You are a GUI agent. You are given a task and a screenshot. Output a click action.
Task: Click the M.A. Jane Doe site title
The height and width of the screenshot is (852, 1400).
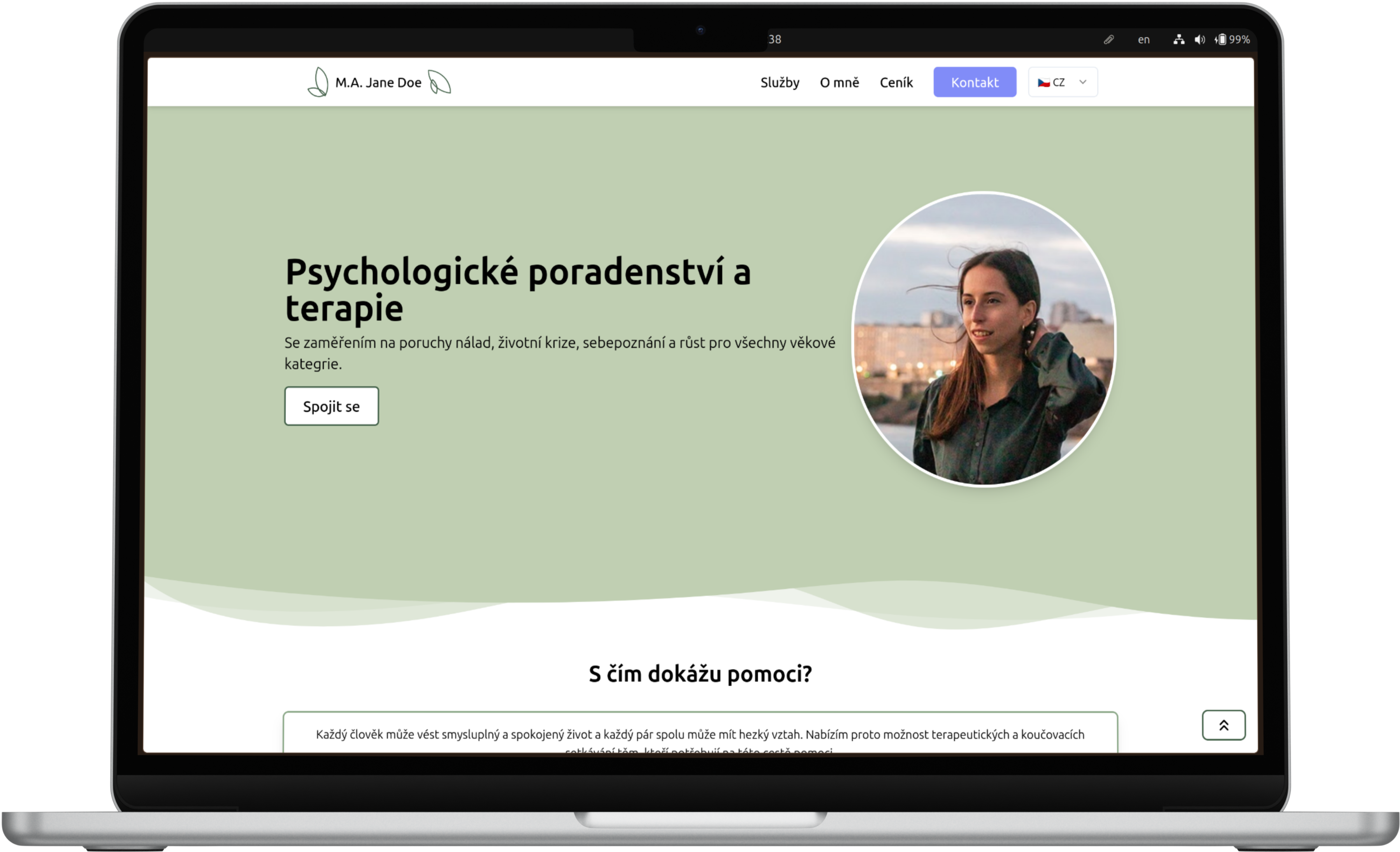(x=378, y=83)
